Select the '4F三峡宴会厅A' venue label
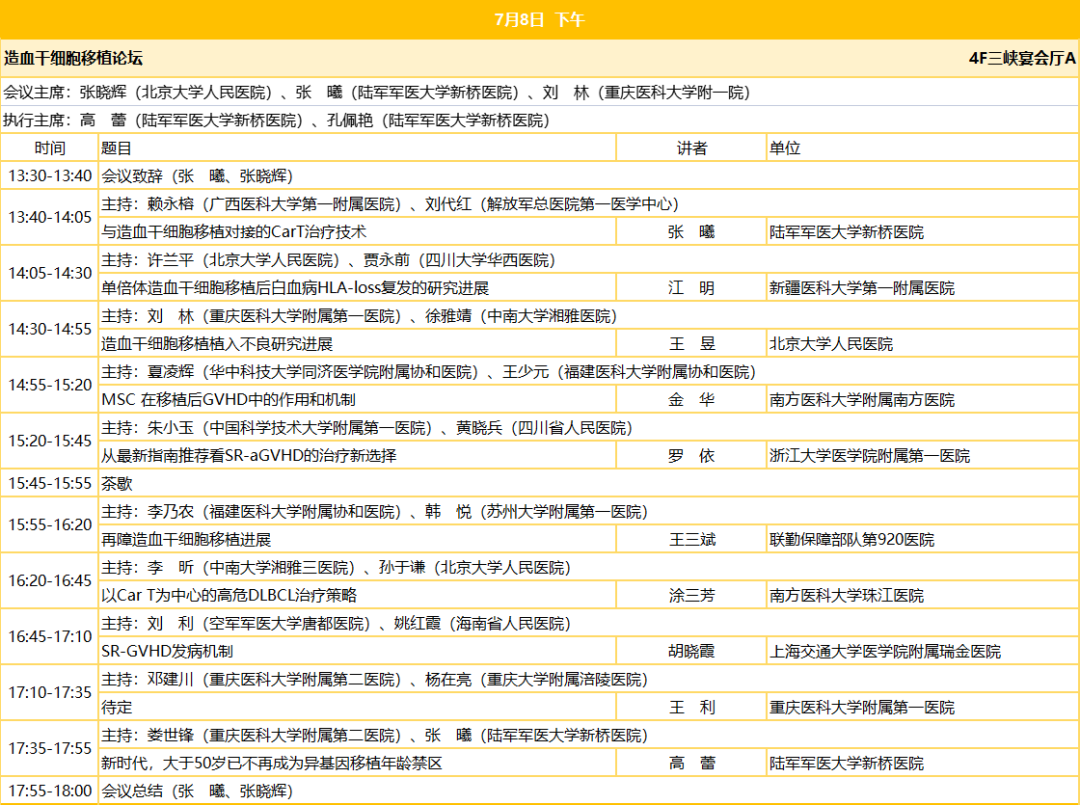1080x805 pixels. 1021,59
